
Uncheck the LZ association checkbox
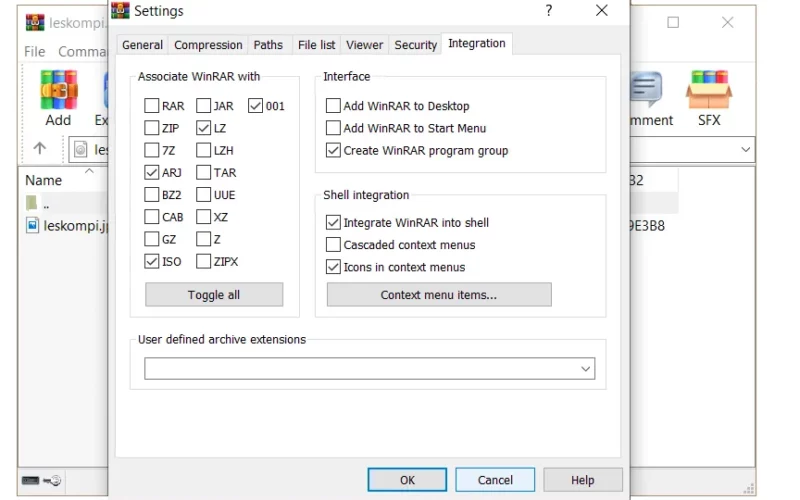click(203, 128)
